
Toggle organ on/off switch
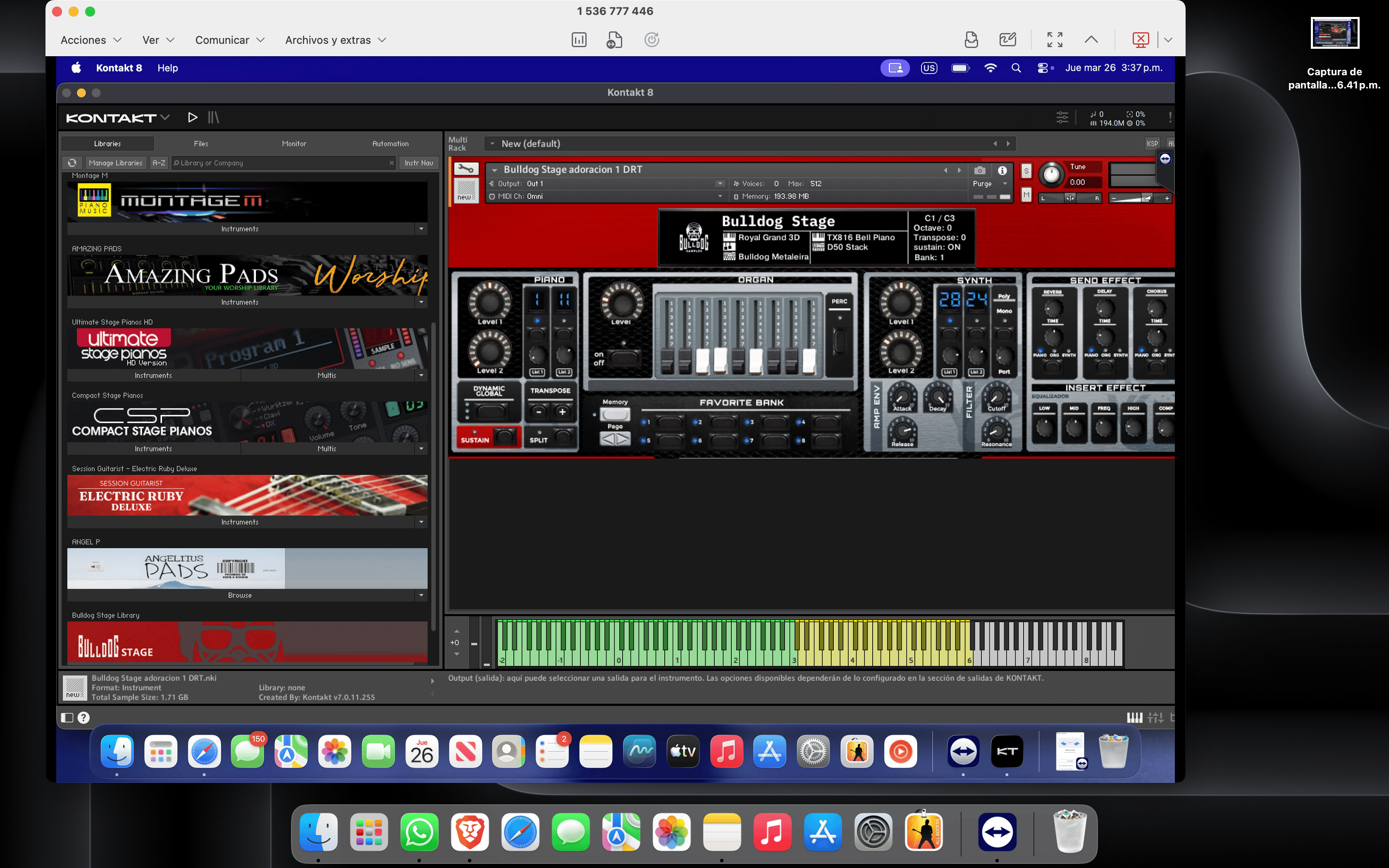(x=624, y=358)
